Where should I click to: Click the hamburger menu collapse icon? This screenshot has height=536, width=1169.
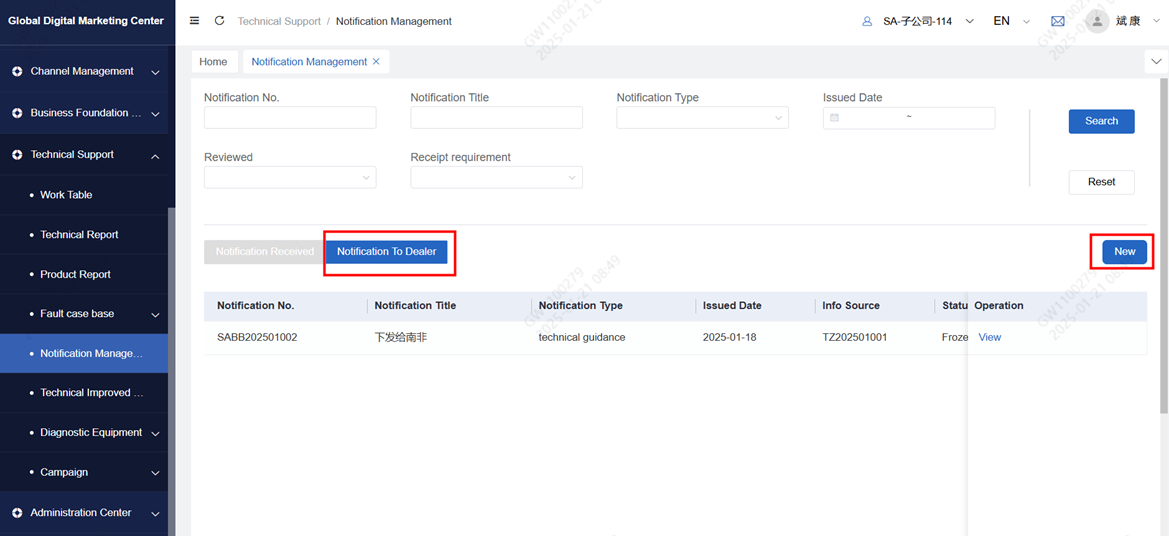[x=194, y=21]
